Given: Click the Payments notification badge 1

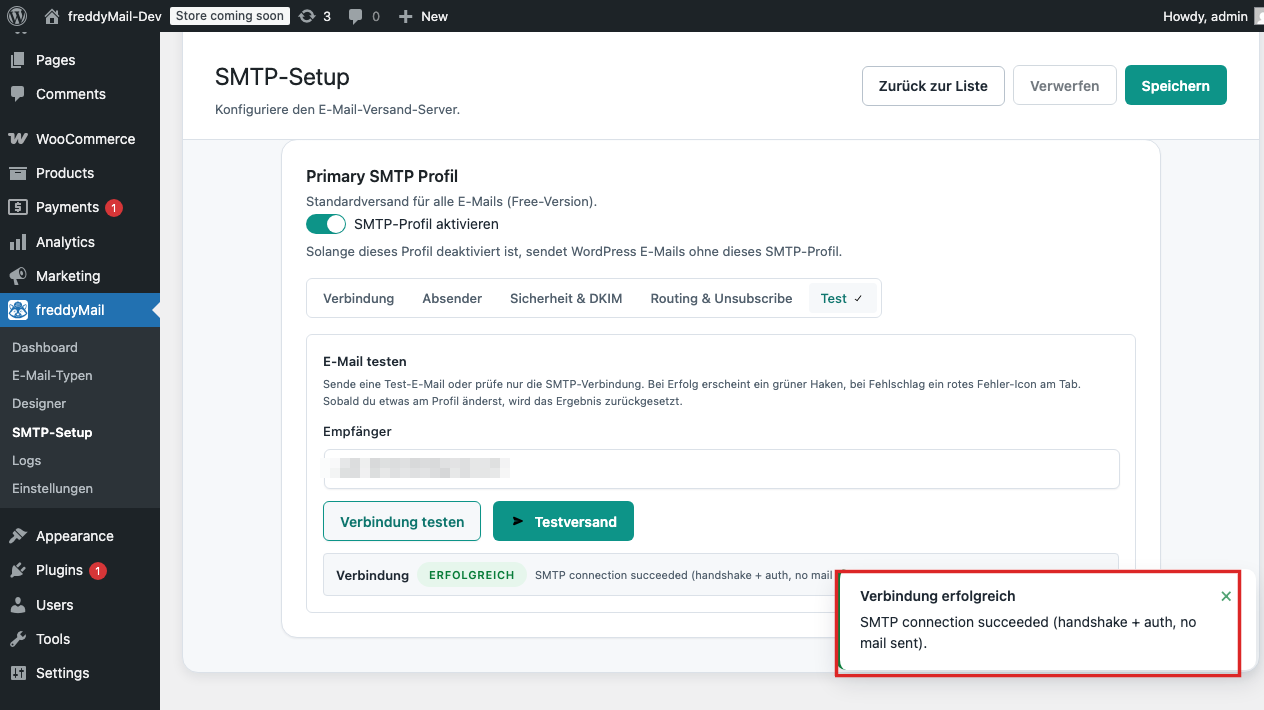Looking at the screenshot, I should pyautogui.click(x=114, y=208).
